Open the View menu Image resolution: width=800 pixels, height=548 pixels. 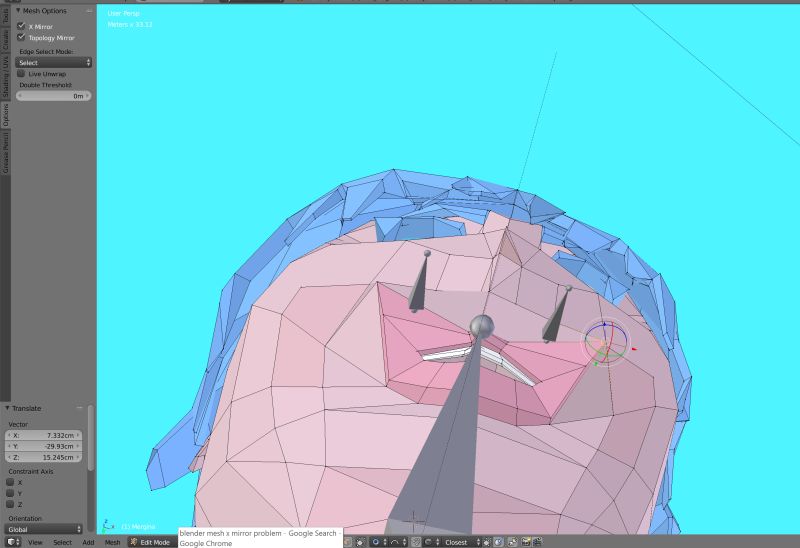point(35,542)
